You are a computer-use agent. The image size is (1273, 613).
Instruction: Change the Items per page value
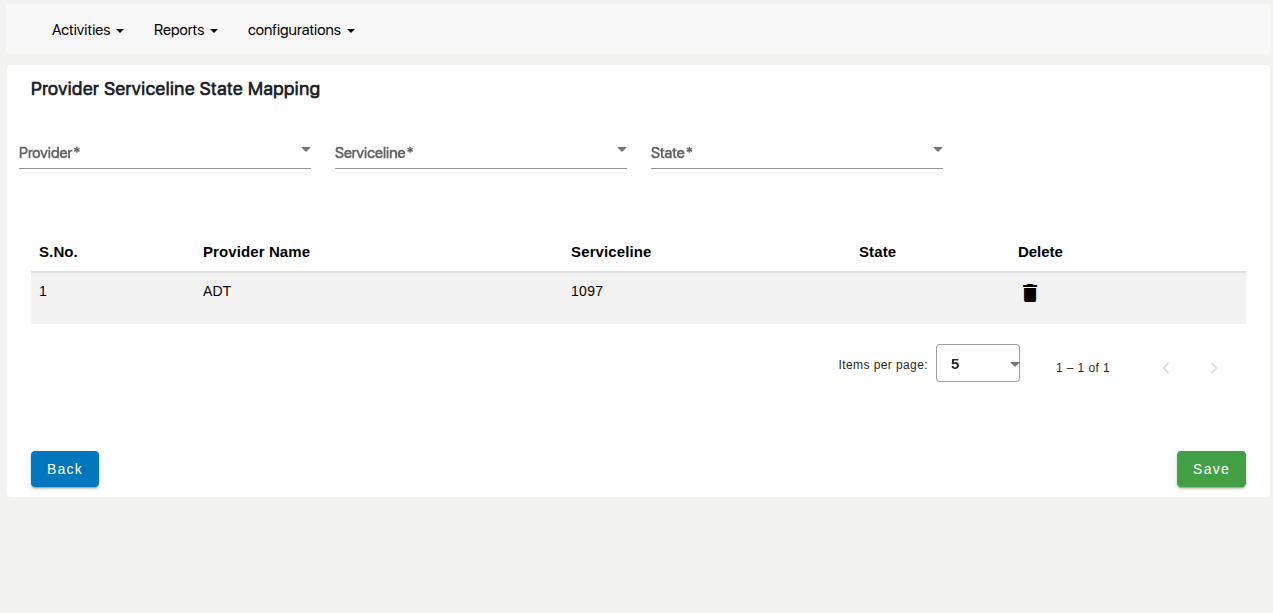click(977, 364)
